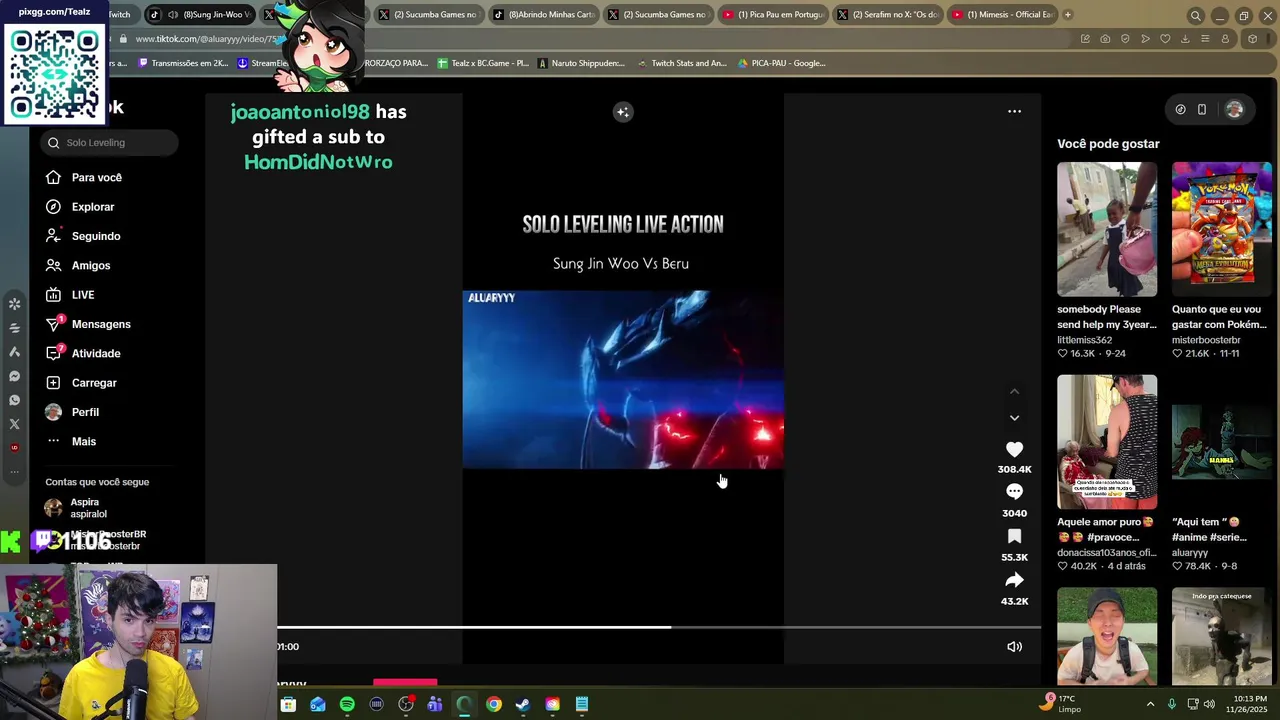The image size is (1280, 720).
Task: Open a new browser tab
Action: tap(1068, 15)
